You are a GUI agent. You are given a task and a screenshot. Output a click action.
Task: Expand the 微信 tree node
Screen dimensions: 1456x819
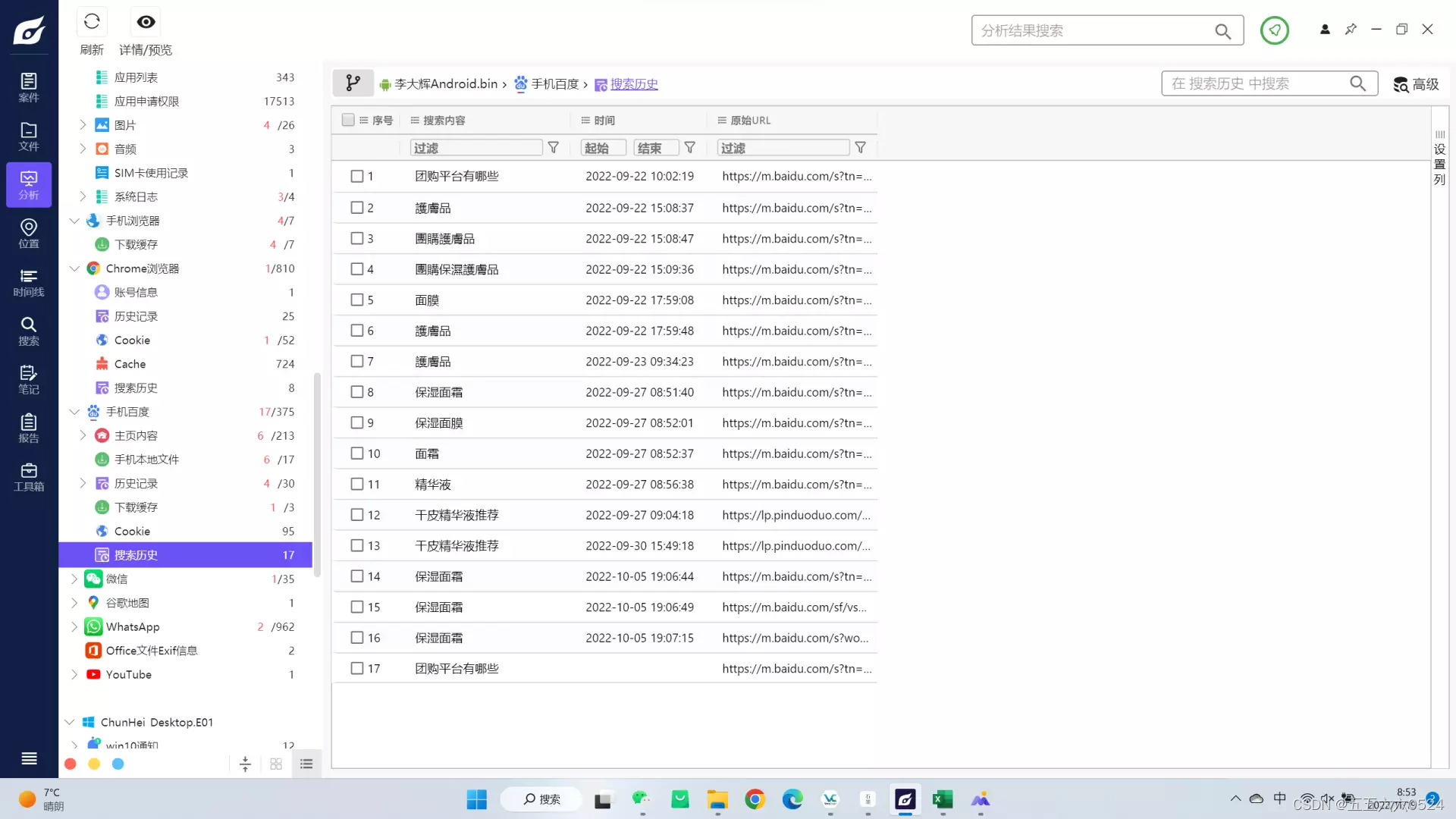click(x=74, y=579)
